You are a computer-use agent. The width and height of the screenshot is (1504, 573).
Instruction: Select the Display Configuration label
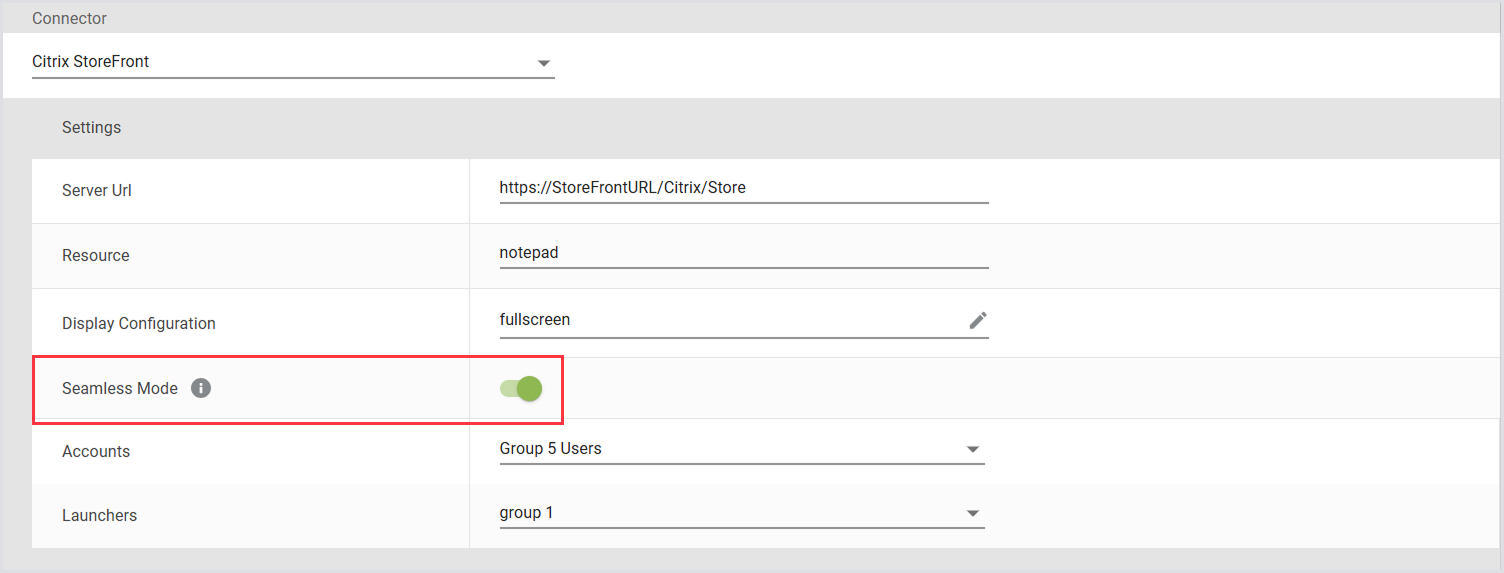tap(139, 324)
